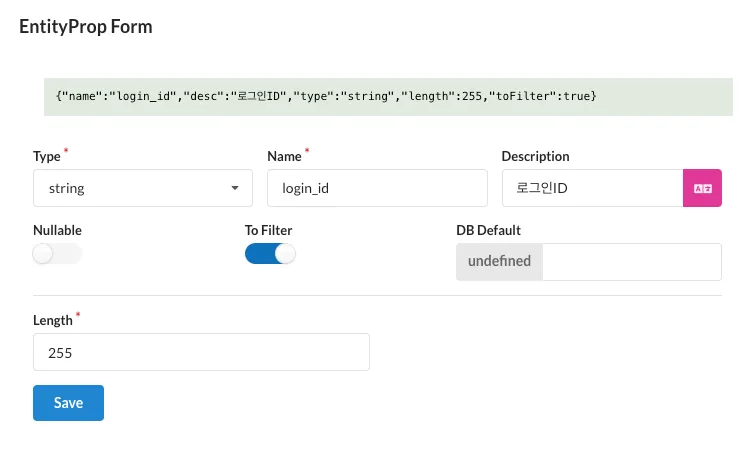Click the EntityProp Form heading
This screenshot has width=755, height=451.
pyautogui.click(x=86, y=27)
